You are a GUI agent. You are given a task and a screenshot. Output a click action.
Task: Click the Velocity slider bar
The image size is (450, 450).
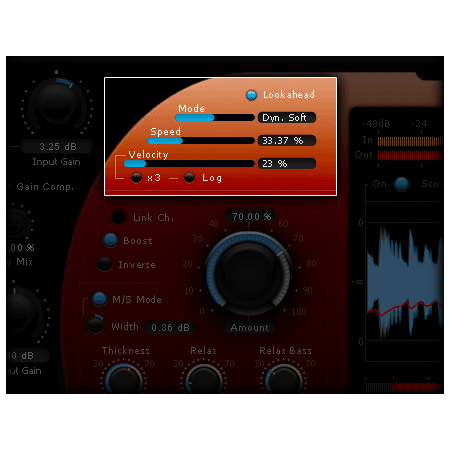pyautogui.click(x=189, y=163)
